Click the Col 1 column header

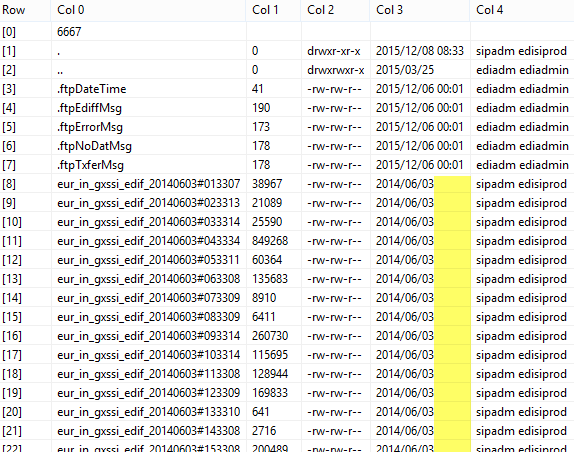click(273, 10)
